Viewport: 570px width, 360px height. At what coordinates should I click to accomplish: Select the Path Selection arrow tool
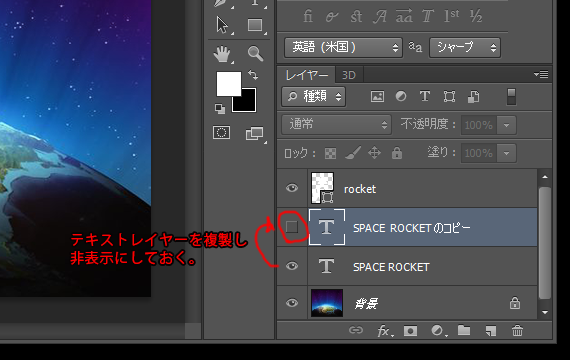click(x=222, y=25)
